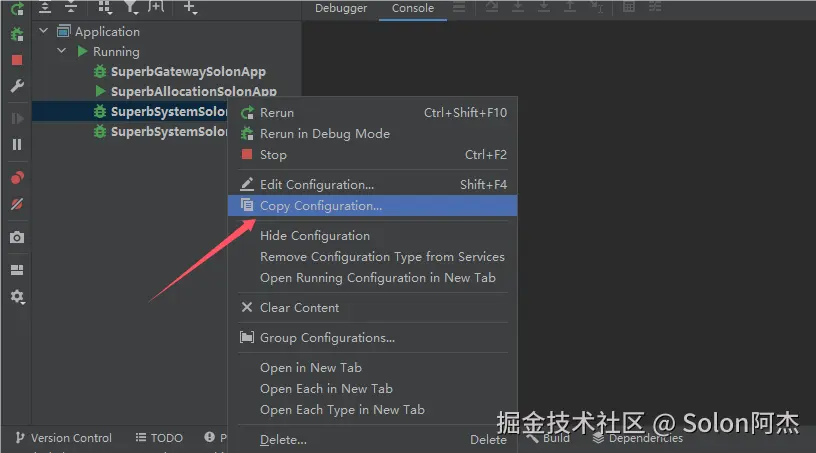
Task: Collapse the Running tree node
Action: [61, 51]
